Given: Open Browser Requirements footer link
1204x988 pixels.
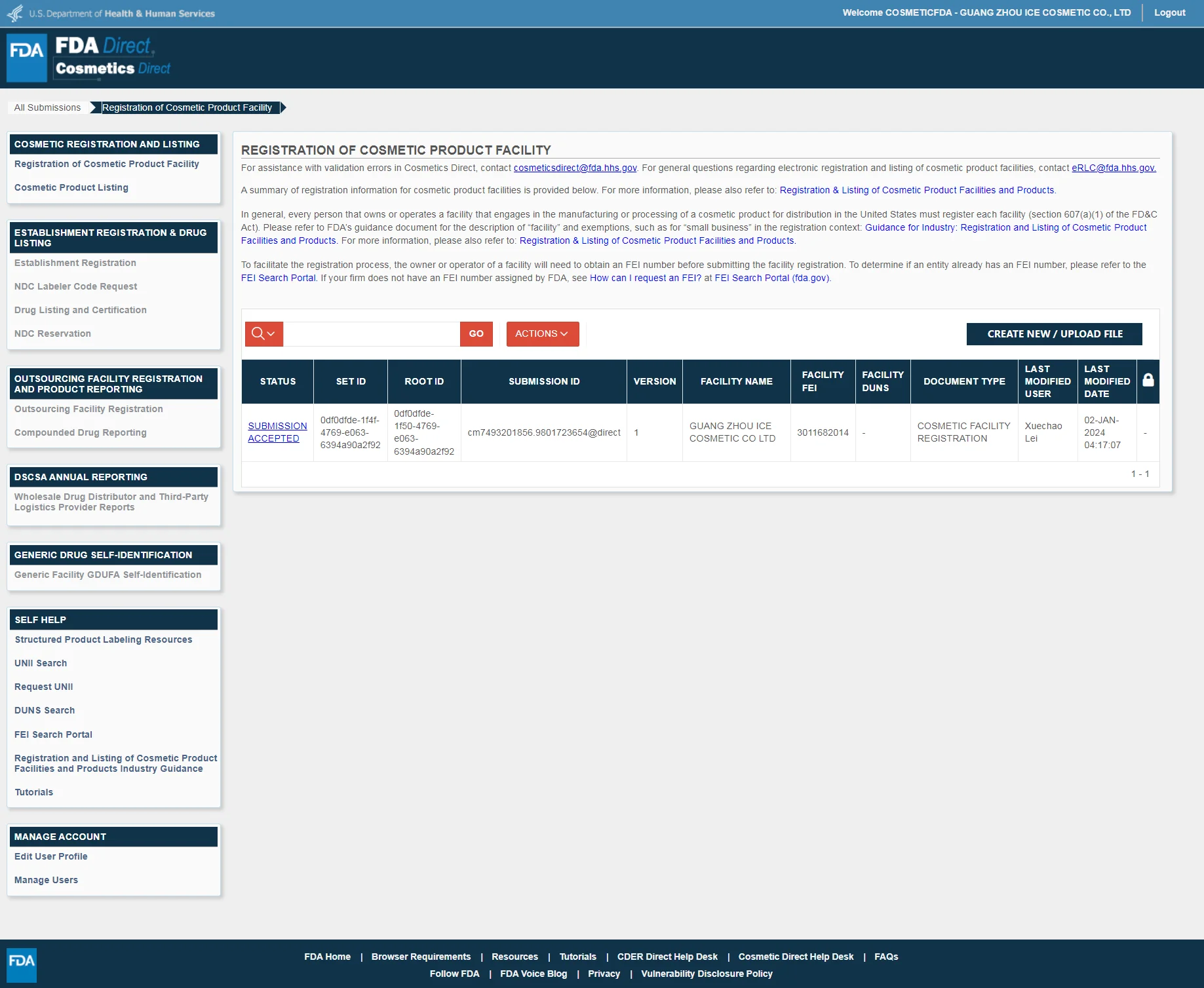Looking at the screenshot, I should point(421,957).
